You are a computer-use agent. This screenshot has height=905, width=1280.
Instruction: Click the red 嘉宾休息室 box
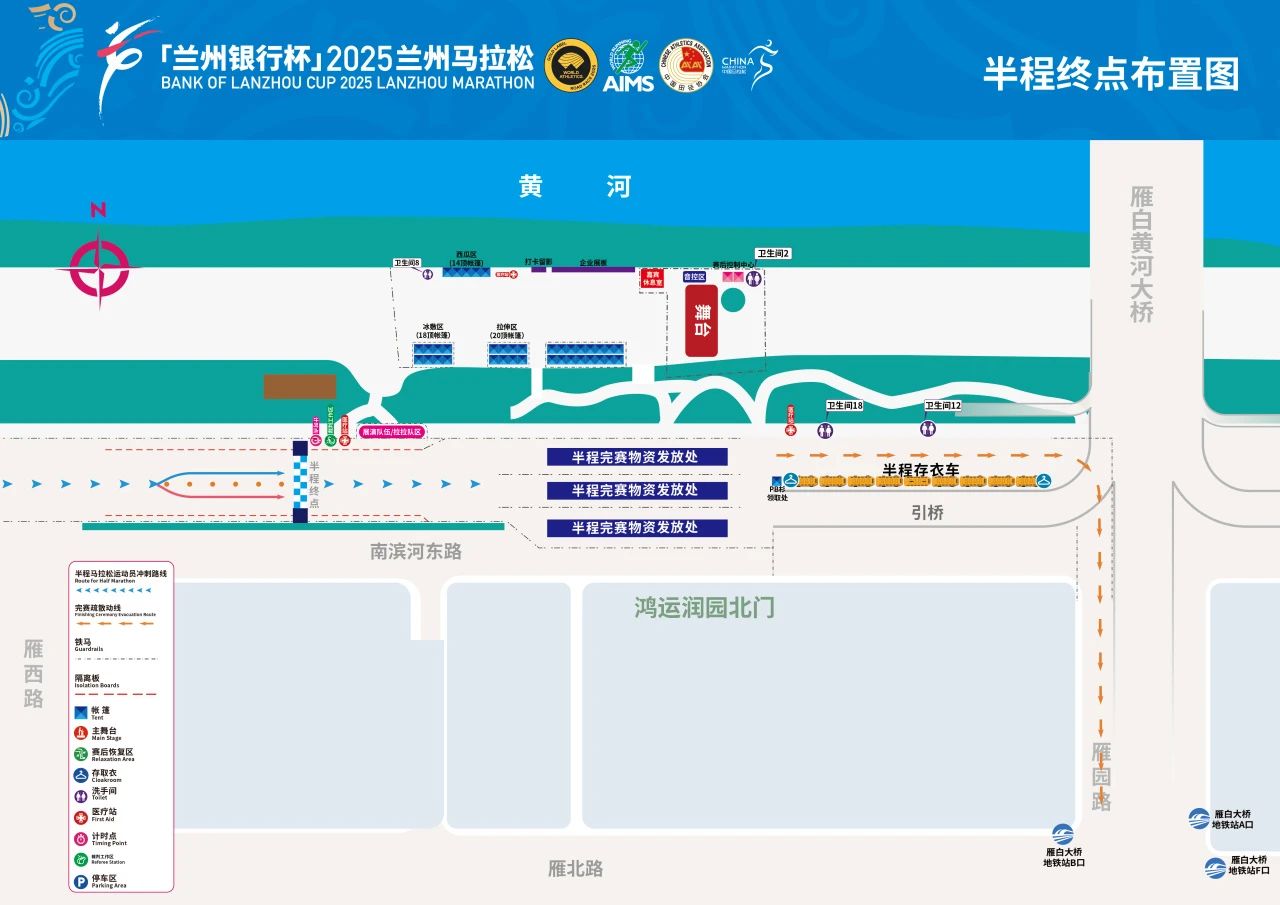tap(653, 278)
